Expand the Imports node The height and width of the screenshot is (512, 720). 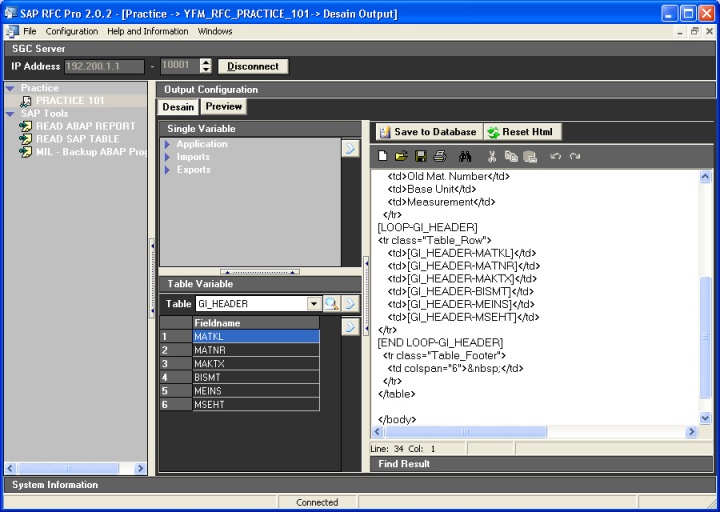point(168,157)
